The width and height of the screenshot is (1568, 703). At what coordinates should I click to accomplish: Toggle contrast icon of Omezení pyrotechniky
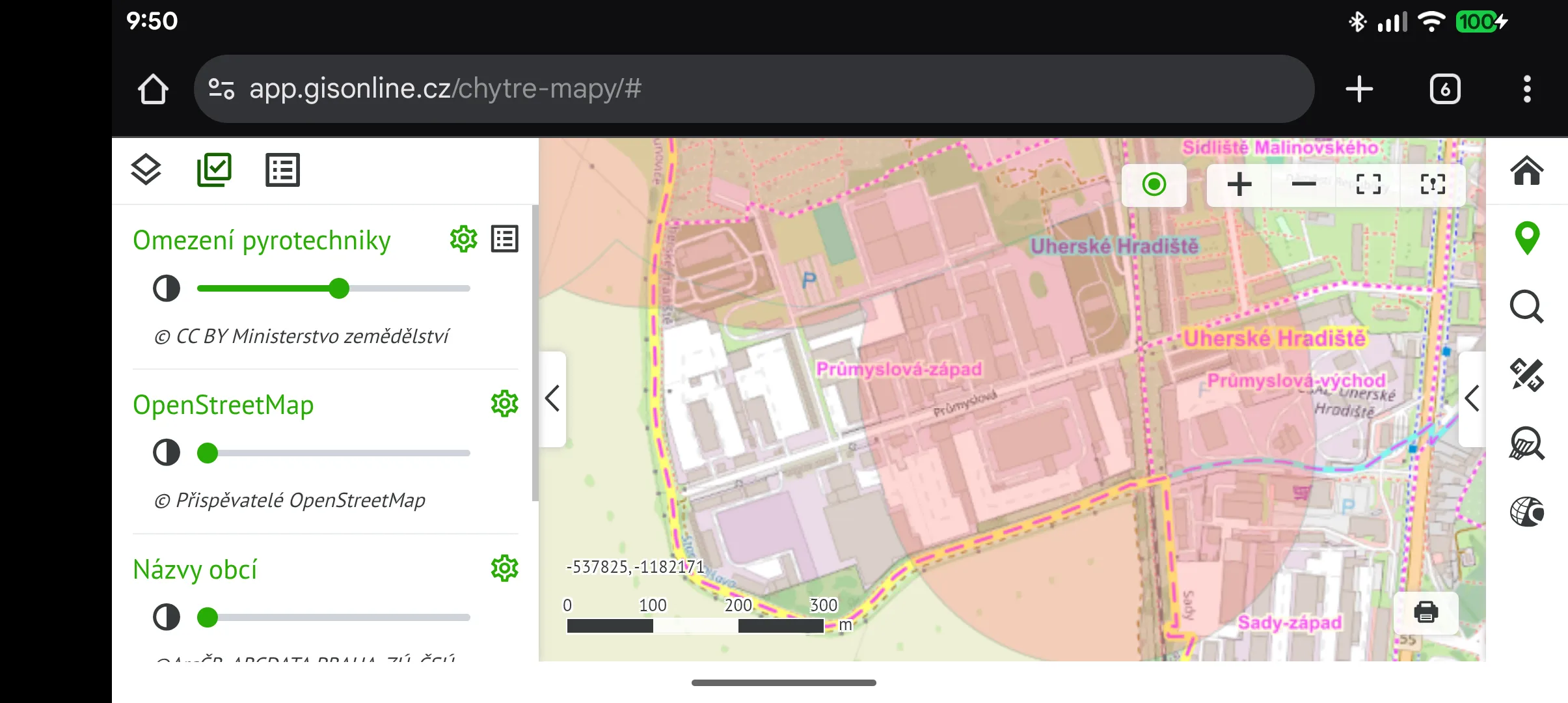click(167, 288)
